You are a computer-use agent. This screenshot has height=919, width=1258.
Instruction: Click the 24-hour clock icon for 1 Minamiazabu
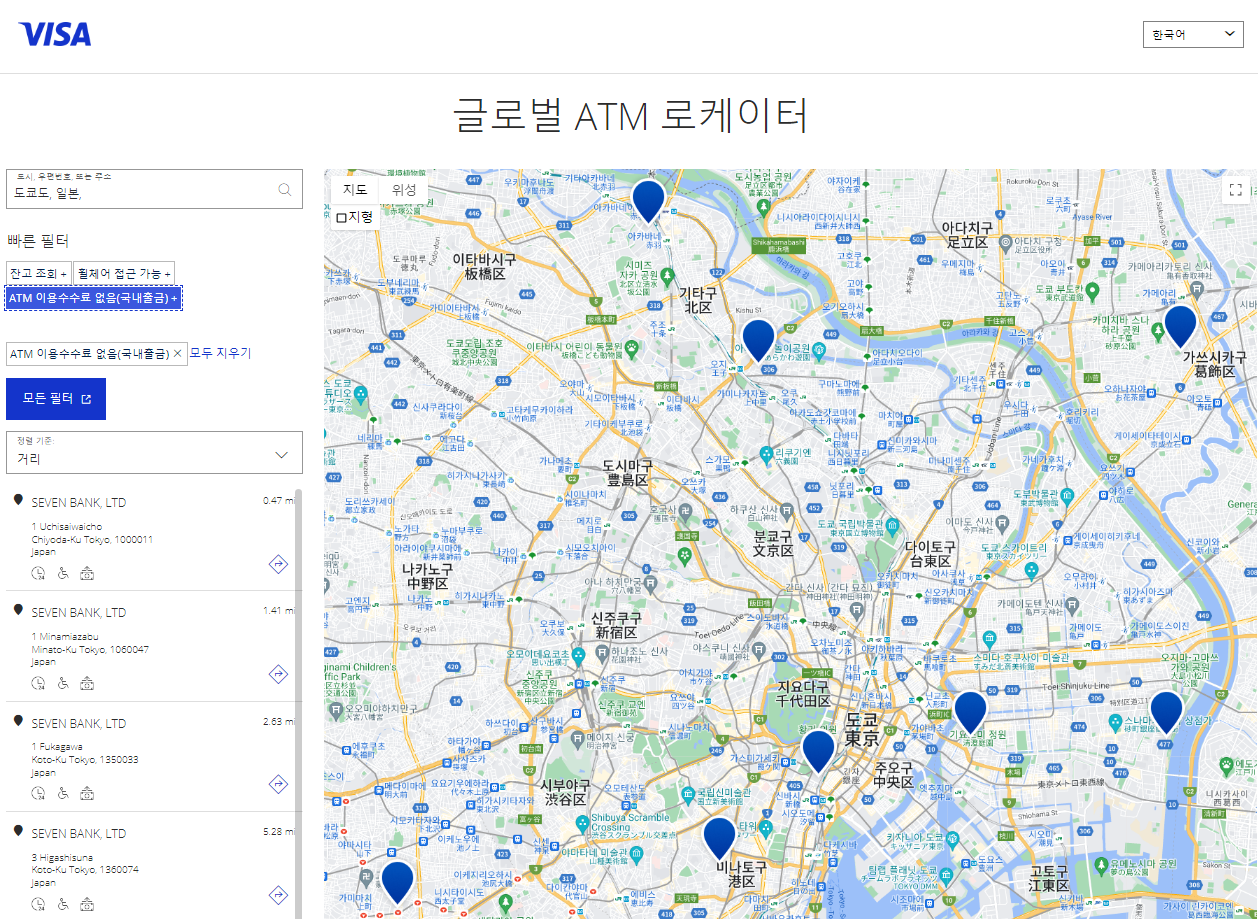(39, 683)
